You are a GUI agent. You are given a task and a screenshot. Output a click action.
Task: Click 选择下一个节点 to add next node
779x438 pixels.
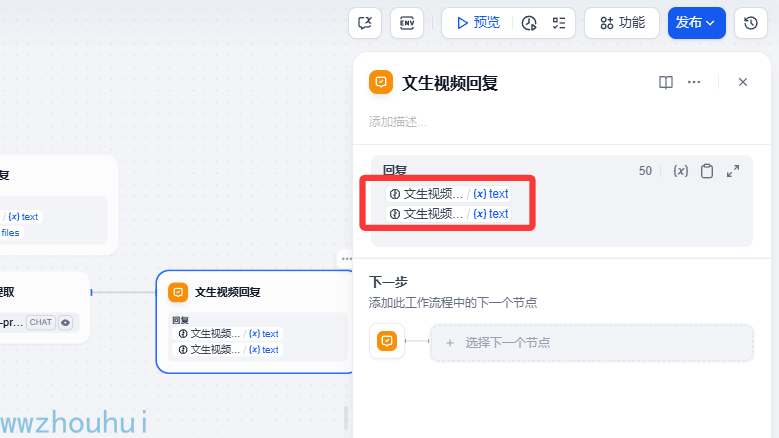coord(592,343)
